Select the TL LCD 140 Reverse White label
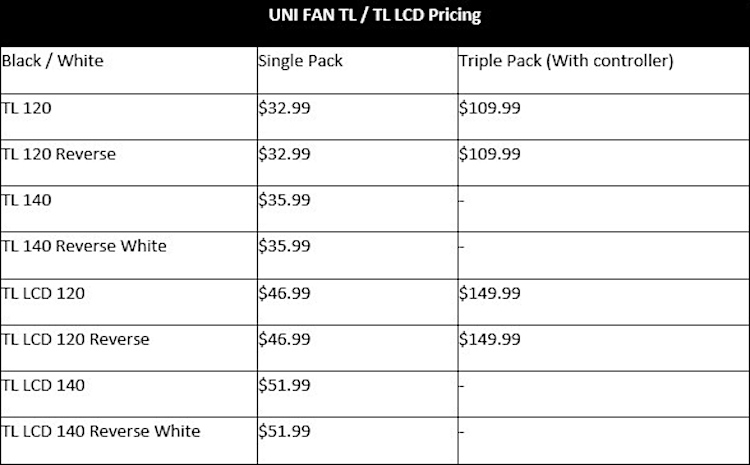This screenshot has height=465, width=750. point(101,431)
